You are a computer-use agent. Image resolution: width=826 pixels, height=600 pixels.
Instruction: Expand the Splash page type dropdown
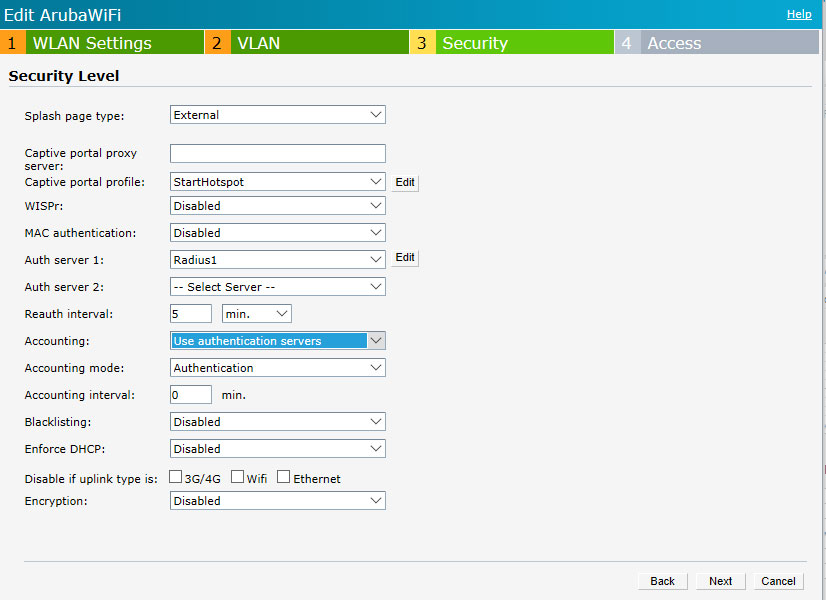(x=277, y=115)
